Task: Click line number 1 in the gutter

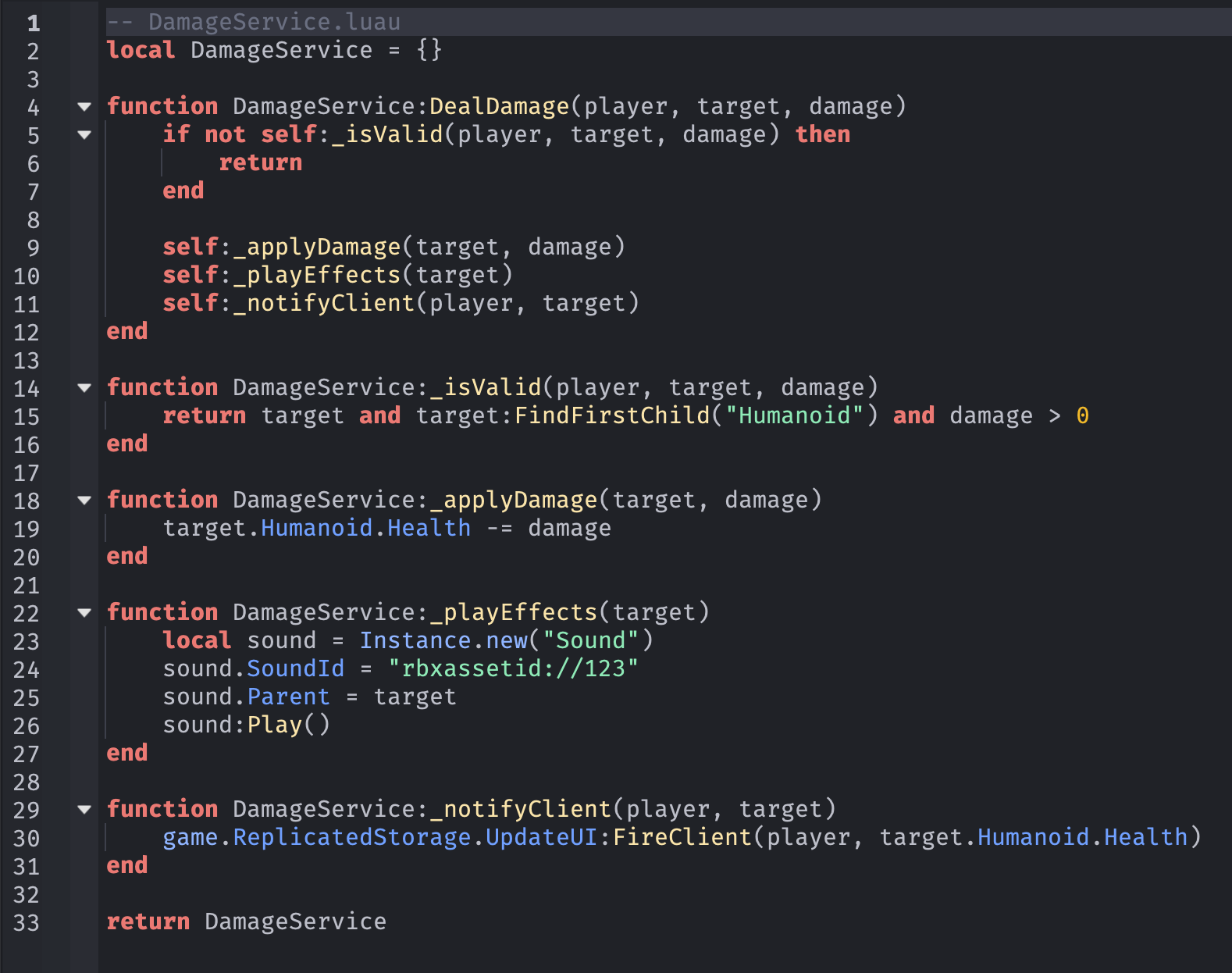Action: pyautogui.click(x=33, y=23)
